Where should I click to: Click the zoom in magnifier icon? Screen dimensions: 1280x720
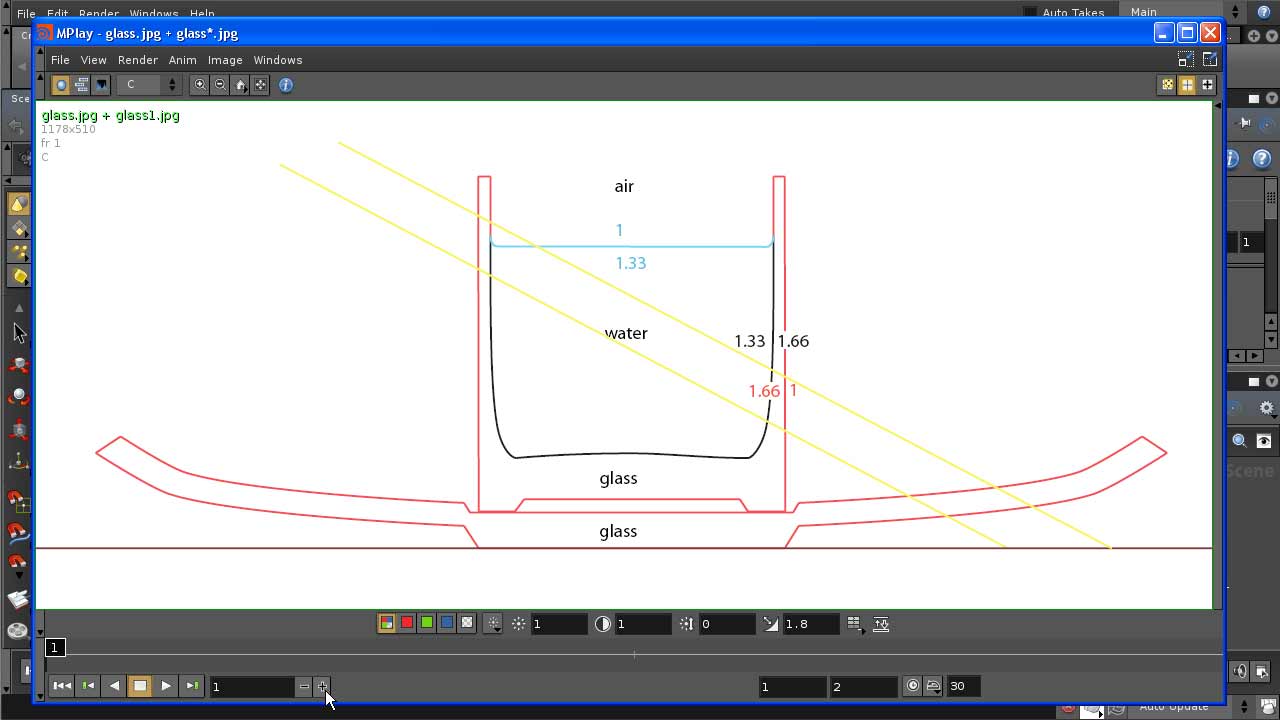pyautogui.click(x=200, y=85)
